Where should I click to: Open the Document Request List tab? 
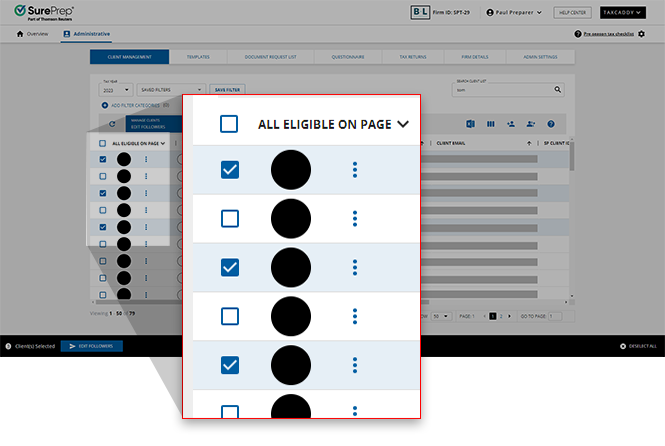point(271,57)
